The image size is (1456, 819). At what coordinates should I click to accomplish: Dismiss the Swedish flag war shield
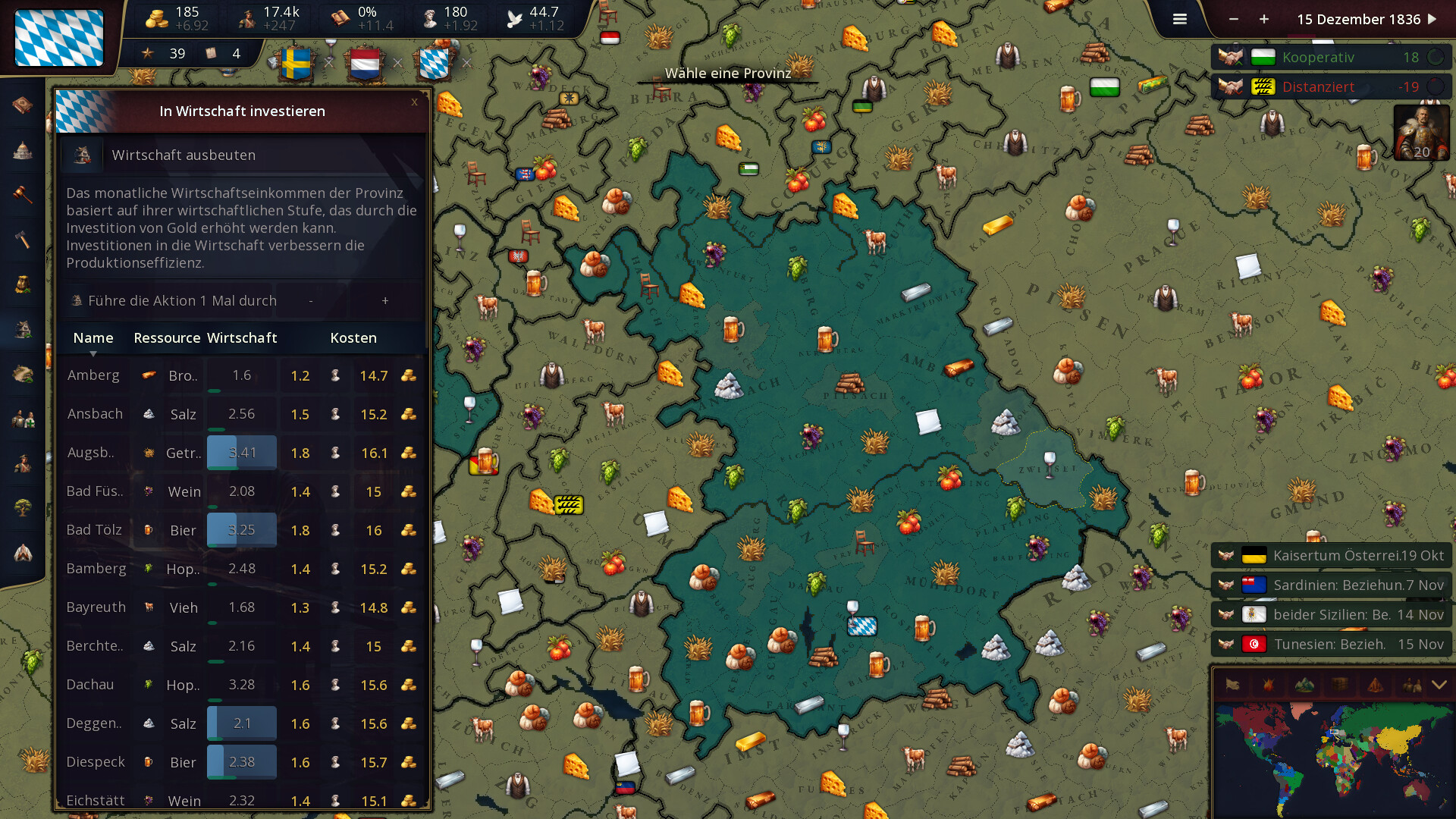pyautogui.click(x=328, y=63)
